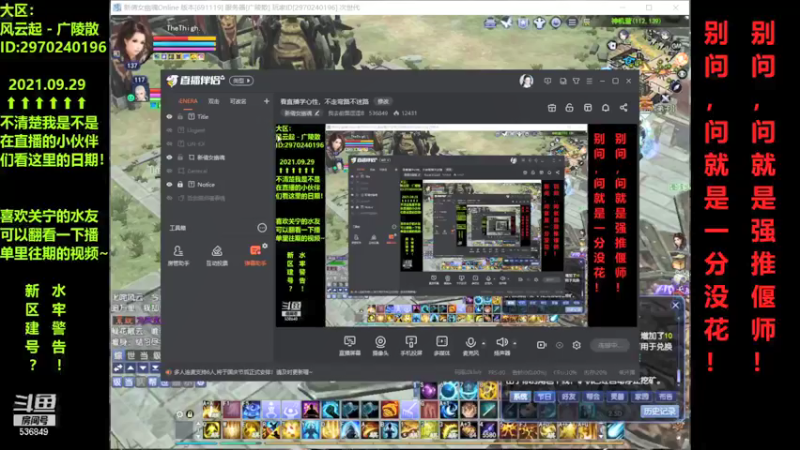Open the hamburger menu in title bar
This screenshot has height=450, width=800.
point(589,81)
